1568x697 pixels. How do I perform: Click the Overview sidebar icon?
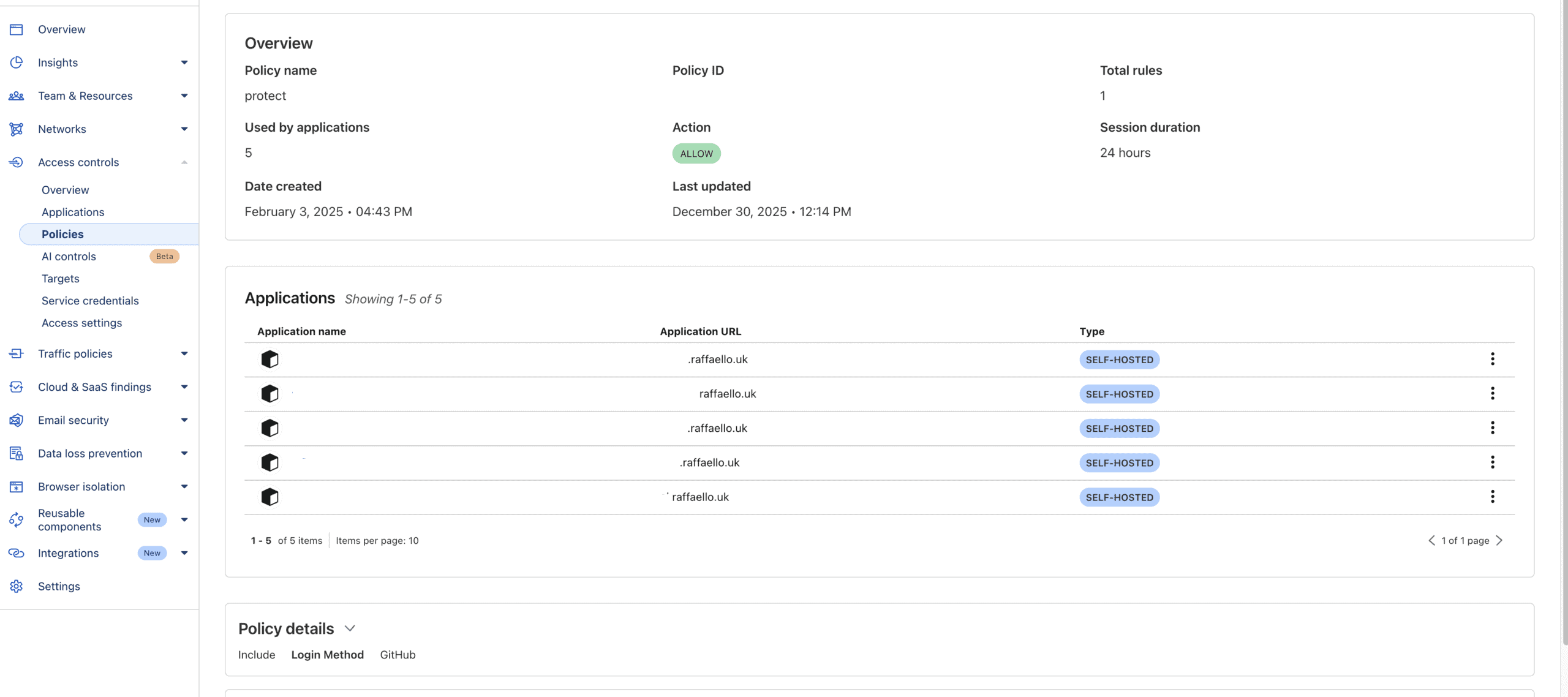17,29
